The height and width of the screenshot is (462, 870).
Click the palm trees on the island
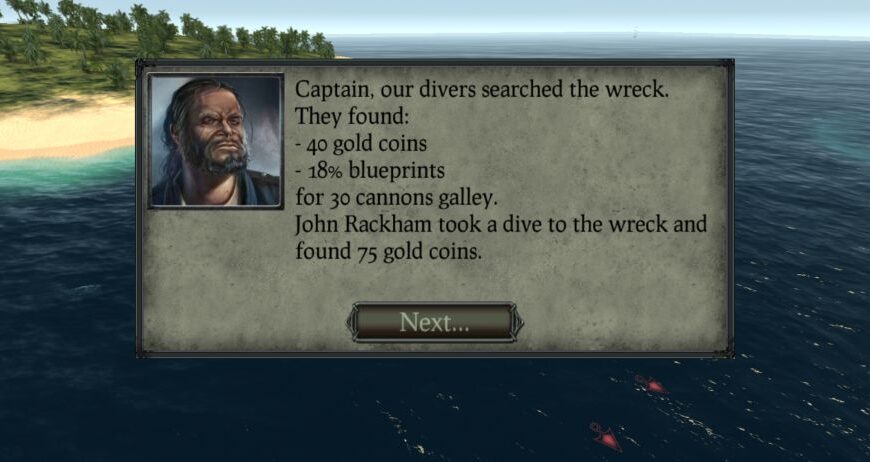[x=166, y=31]
